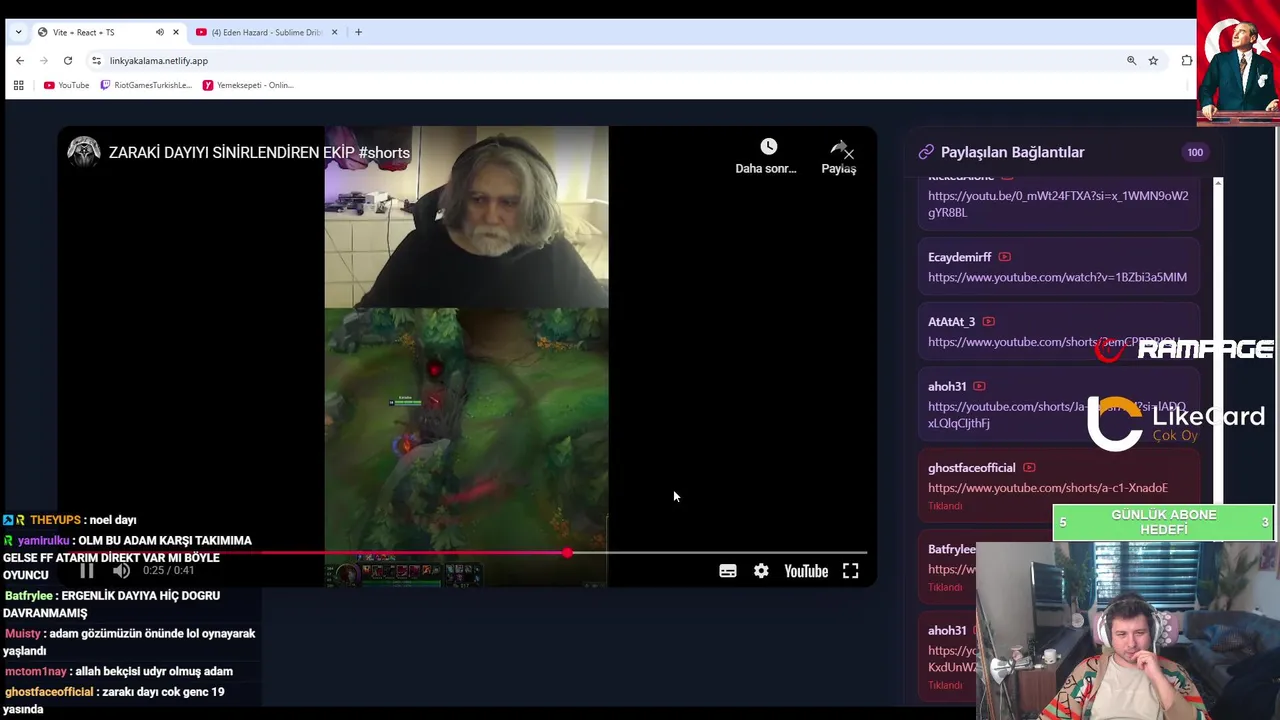Click the shared links list scrollbar

(1218, 340)
